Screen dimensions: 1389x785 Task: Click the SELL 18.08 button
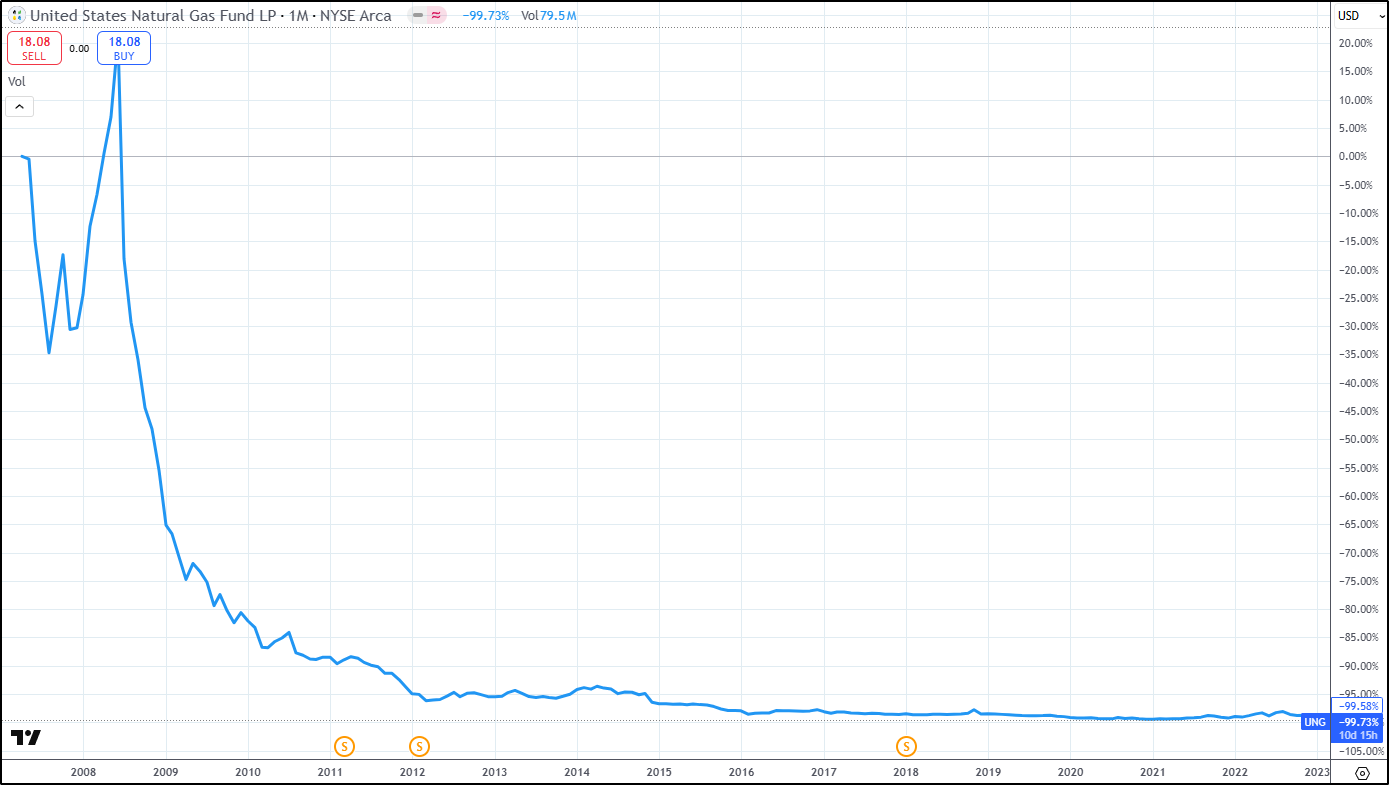(34, 48)
